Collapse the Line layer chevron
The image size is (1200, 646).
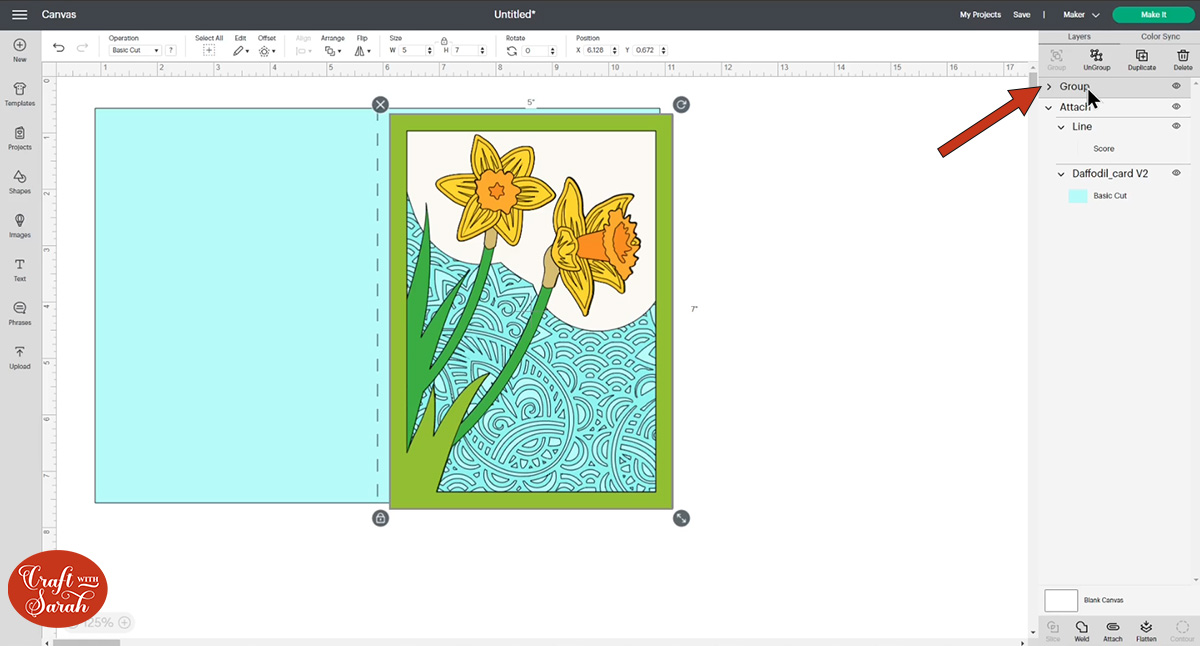point(1062,127)
